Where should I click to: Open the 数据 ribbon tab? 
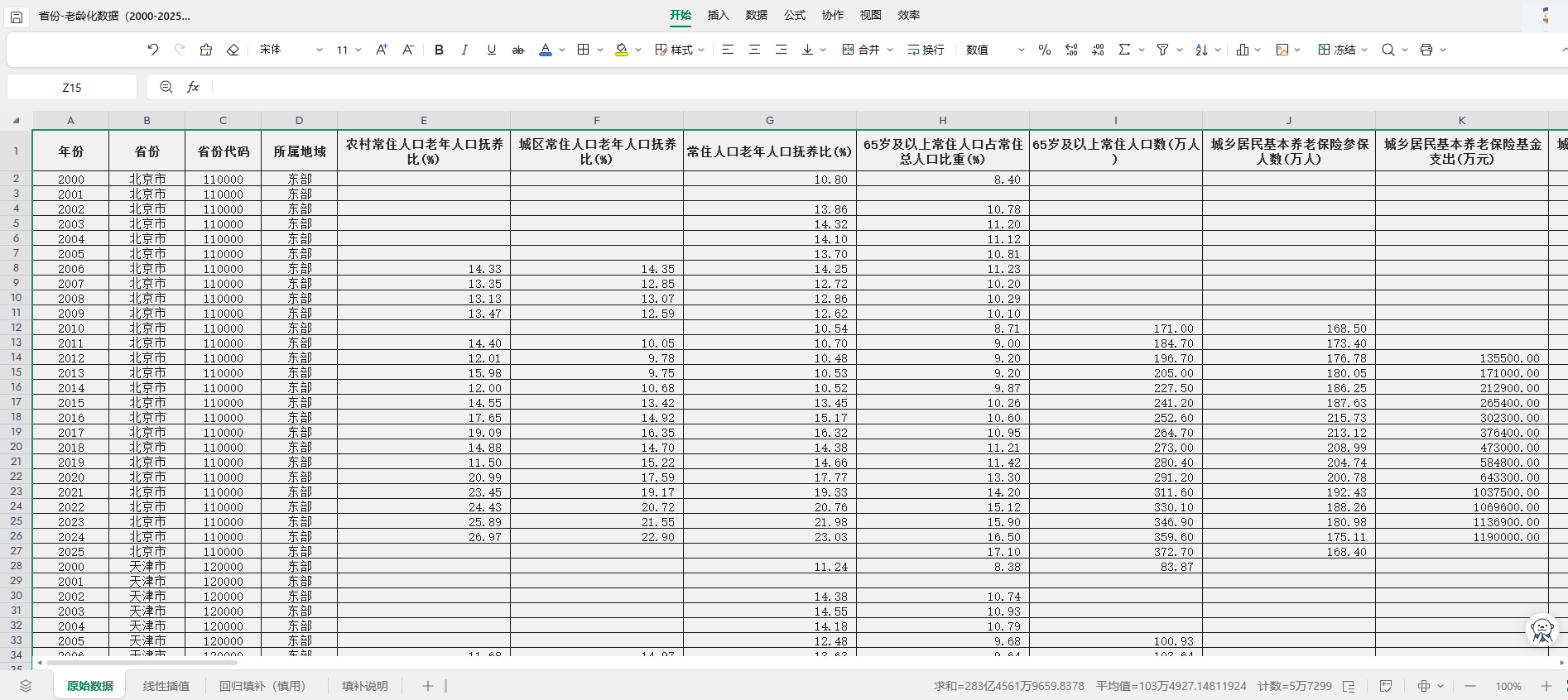point(757,15)
